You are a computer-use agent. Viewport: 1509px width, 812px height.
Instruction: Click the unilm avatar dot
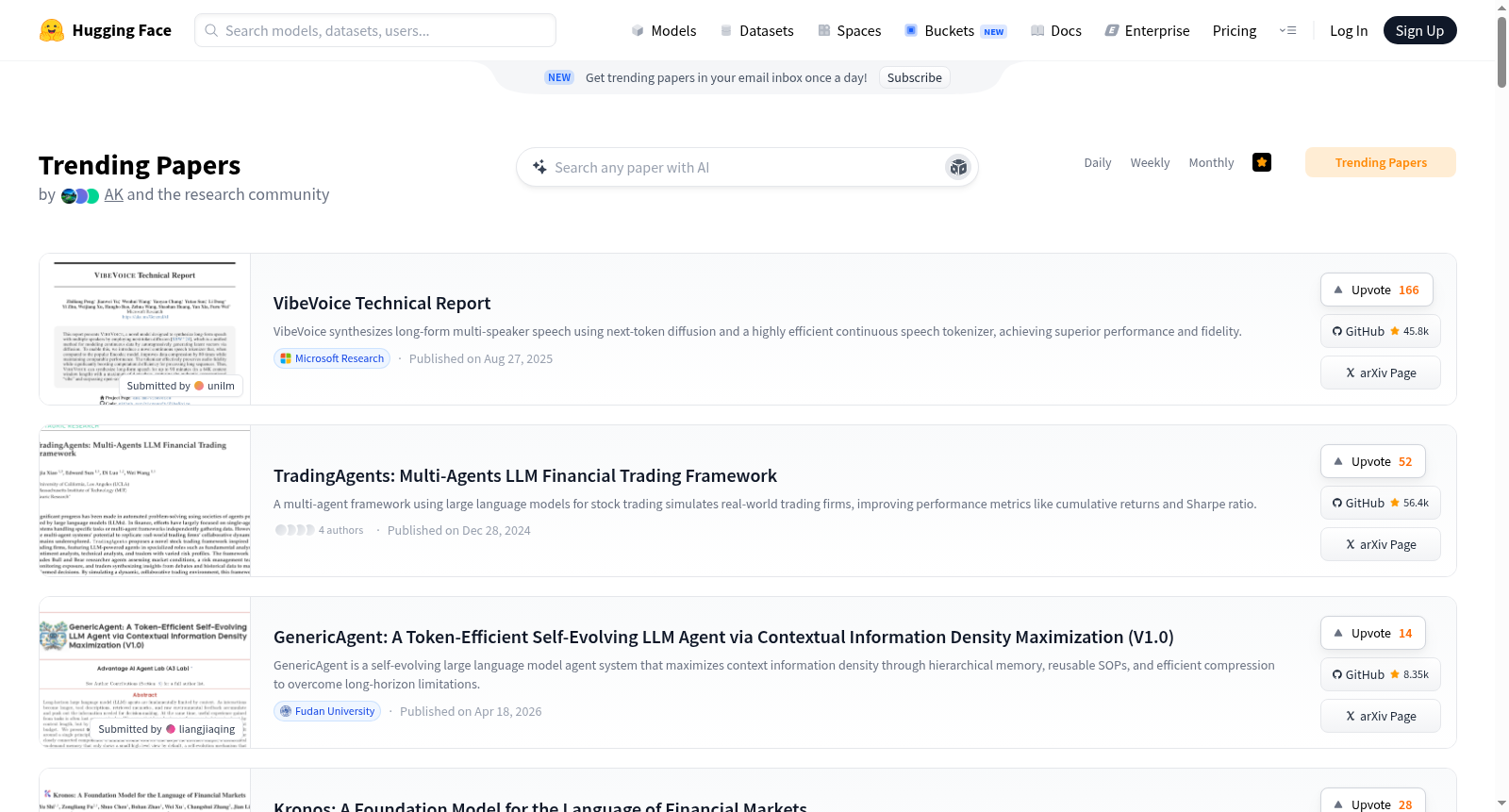pos(199,386)
